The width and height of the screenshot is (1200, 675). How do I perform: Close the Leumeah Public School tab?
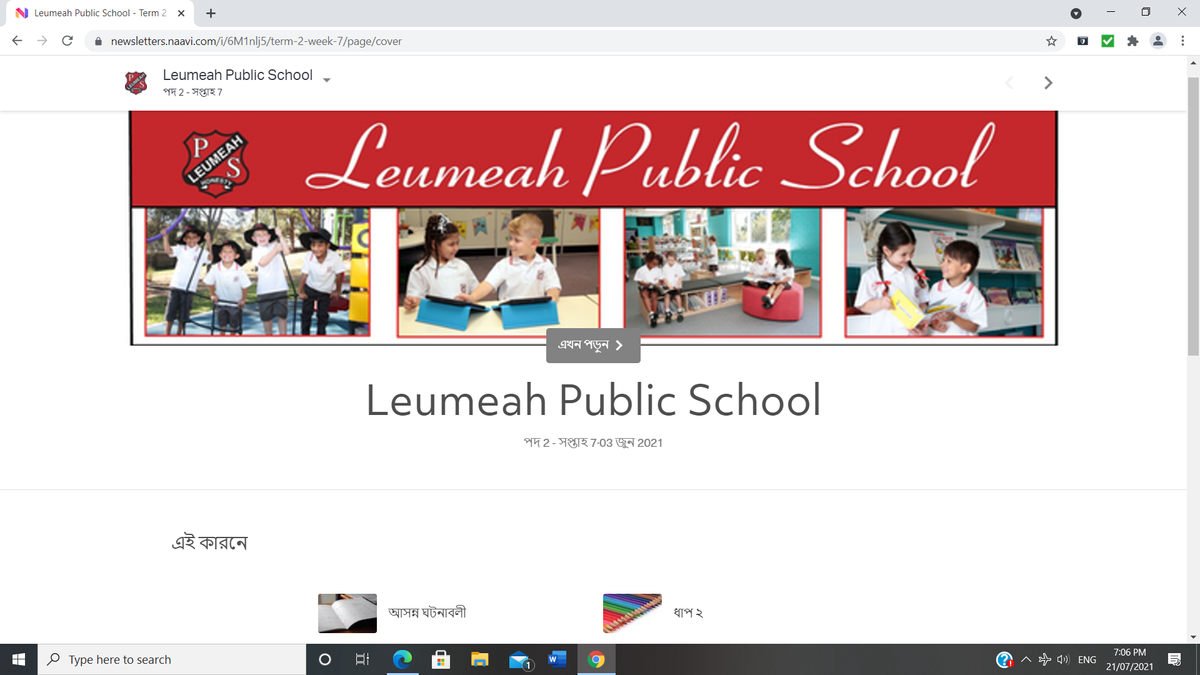pos(181,13)
